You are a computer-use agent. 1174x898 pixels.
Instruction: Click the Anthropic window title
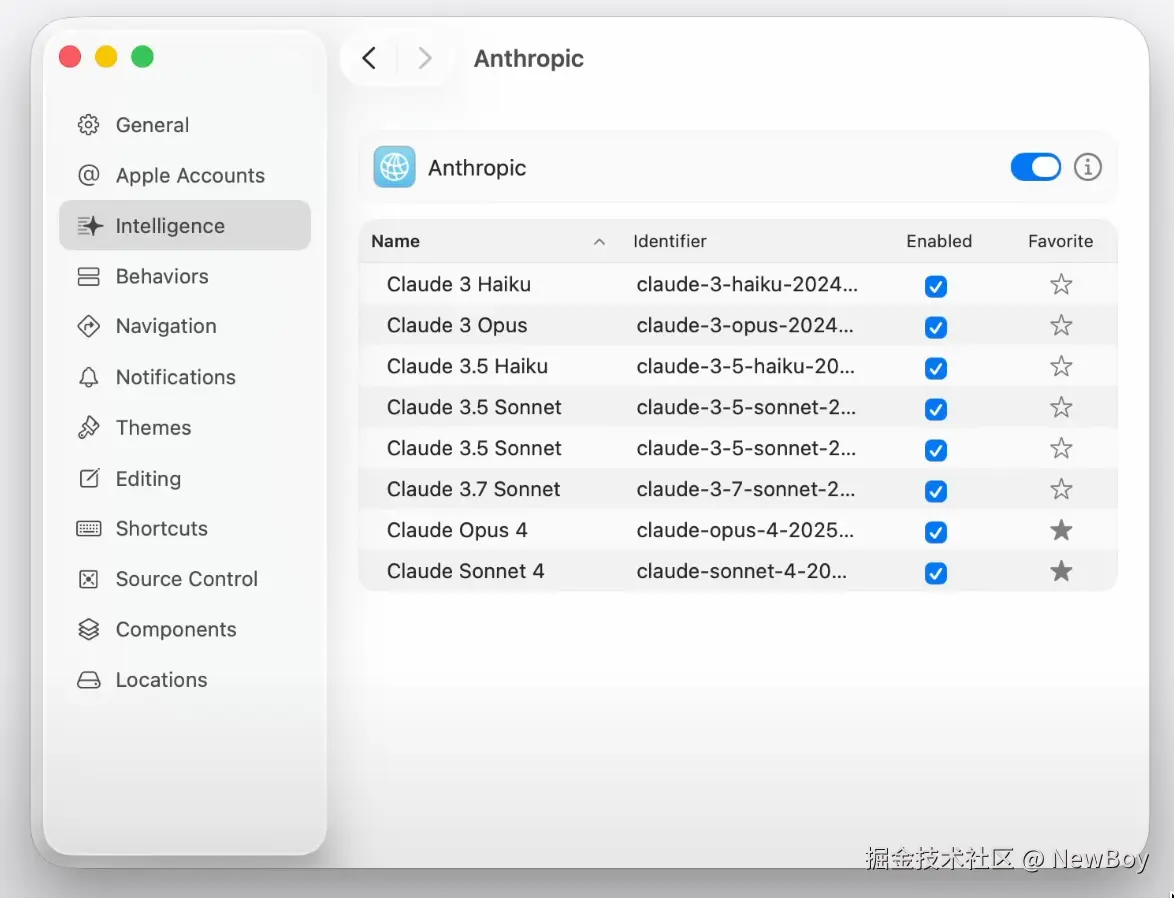[x=529, y=58]
